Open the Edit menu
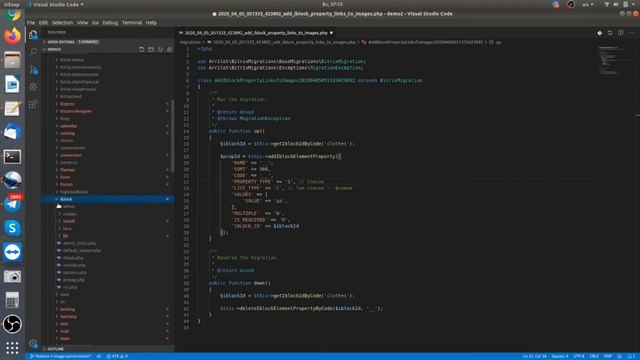The width and height of the screenshot is (640, 360). tap(43, 23)
